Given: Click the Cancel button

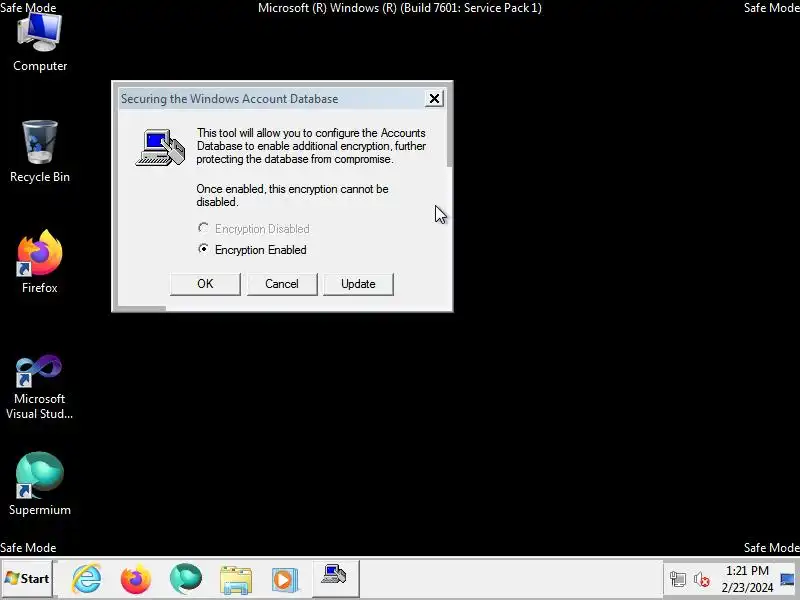Looking at the screenshot, I should 282,284.
